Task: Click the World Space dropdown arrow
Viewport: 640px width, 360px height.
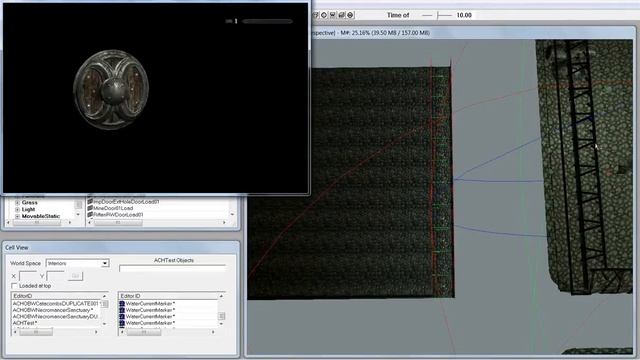Action: (x=105, y=263)
